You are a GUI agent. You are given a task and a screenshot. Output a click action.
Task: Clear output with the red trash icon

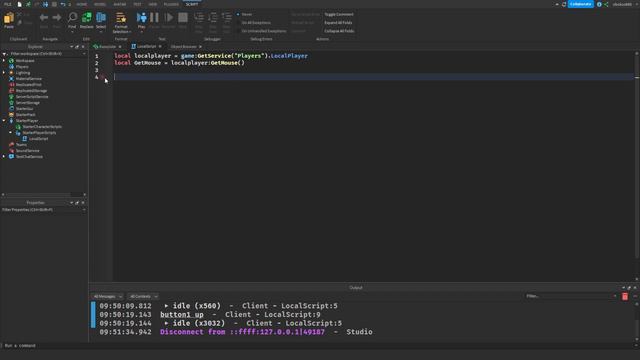tap(624, 296)
